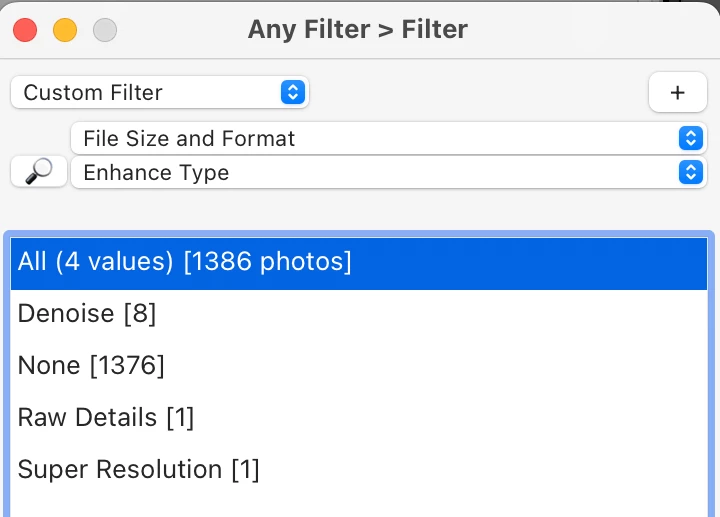720x517 pixels.
Task: Click the Any Filter > Filter title
Action: point(358,29)
